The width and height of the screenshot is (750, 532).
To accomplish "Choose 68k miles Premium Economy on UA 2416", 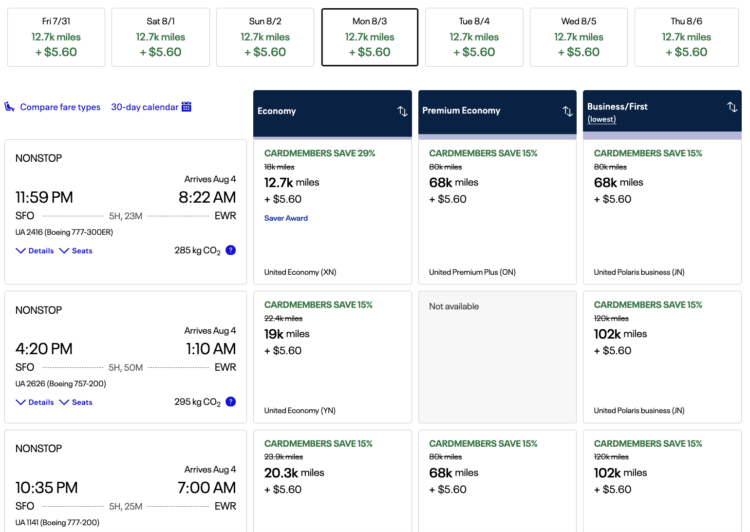I will [497, 212].
